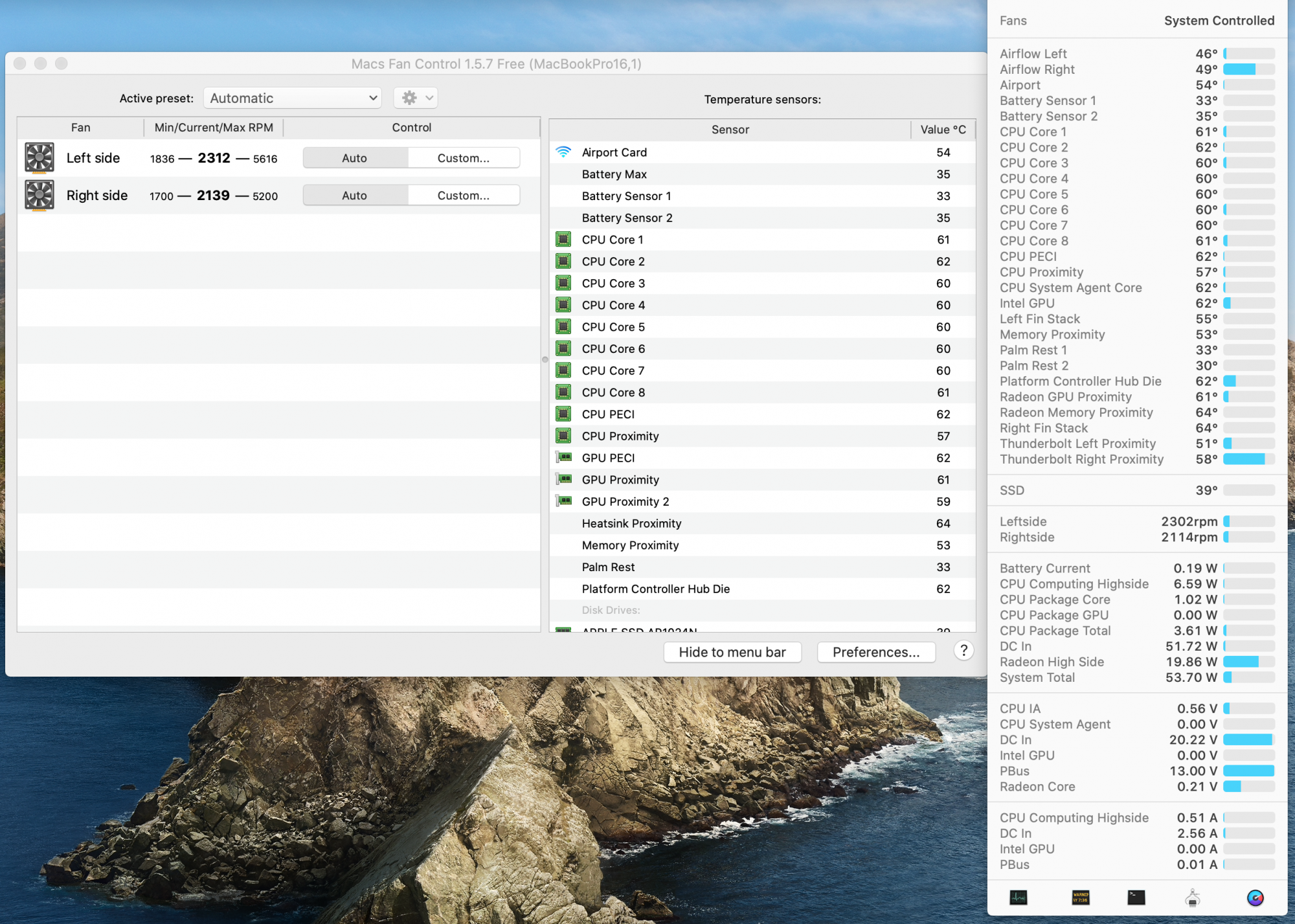Click the Leftside 2302rpm fan row in iStat
This screenshot has height=924, width=1295.
click(1137, 521)
